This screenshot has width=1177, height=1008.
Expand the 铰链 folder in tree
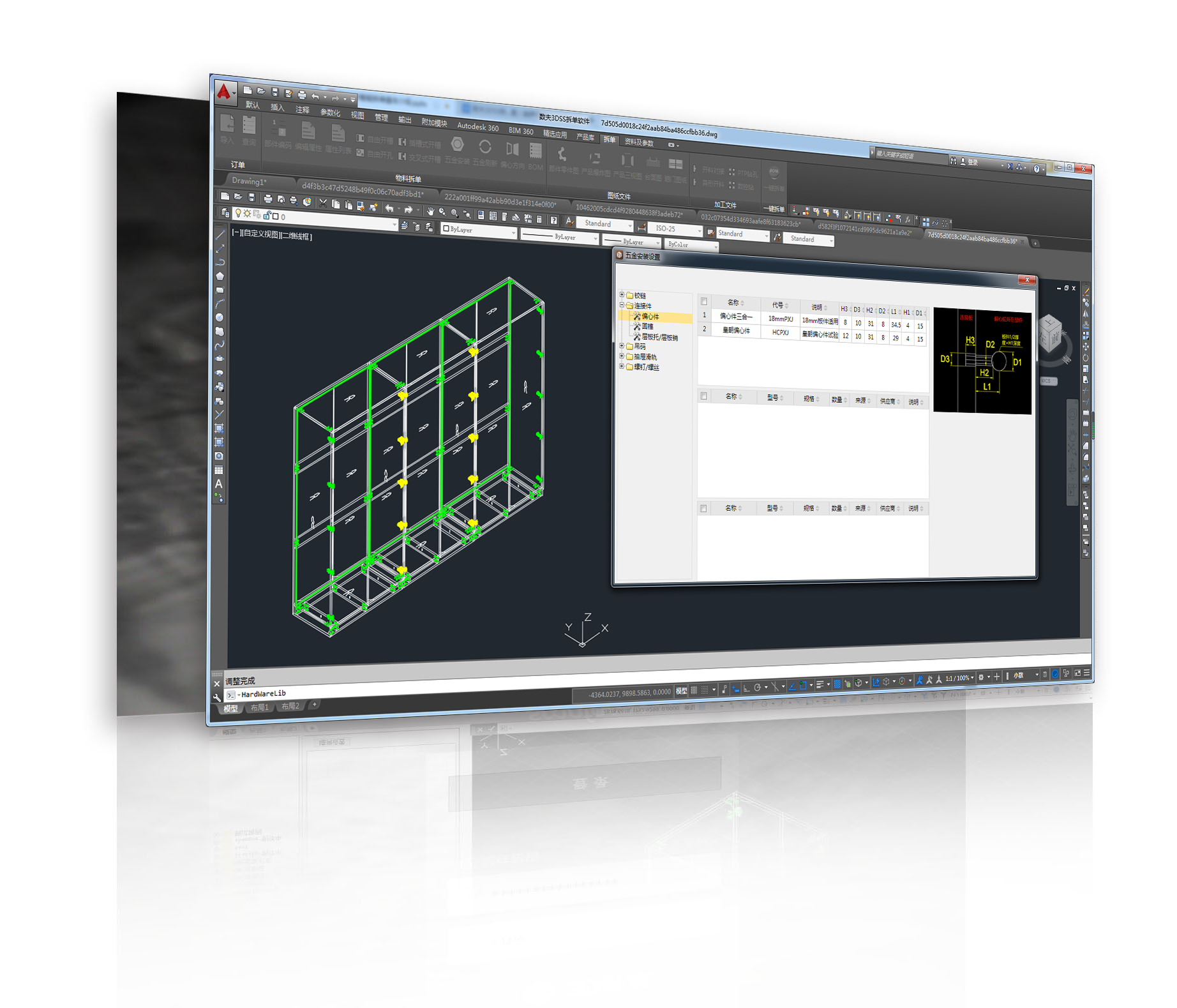[x=622, y=295]
